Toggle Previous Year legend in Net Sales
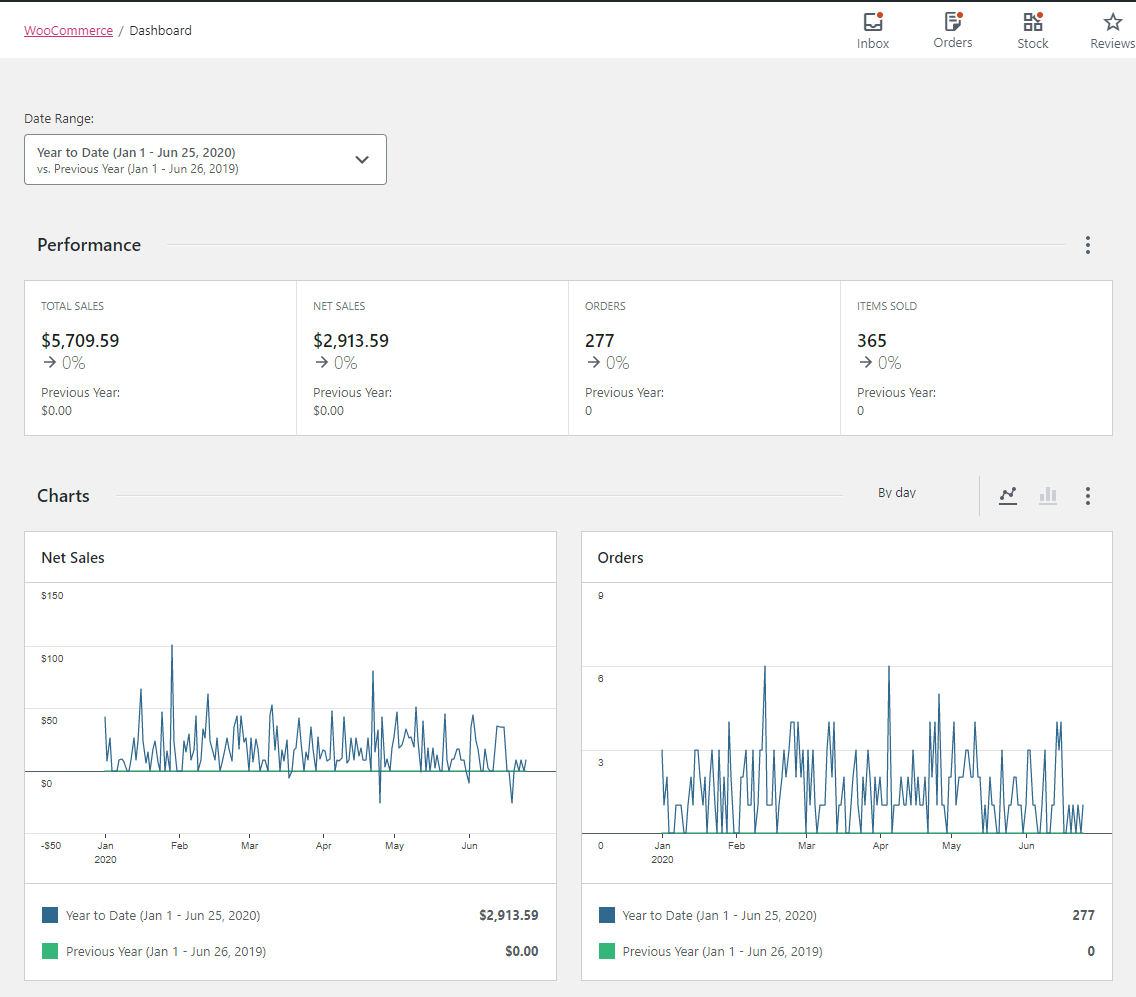 tap(165, 951)
